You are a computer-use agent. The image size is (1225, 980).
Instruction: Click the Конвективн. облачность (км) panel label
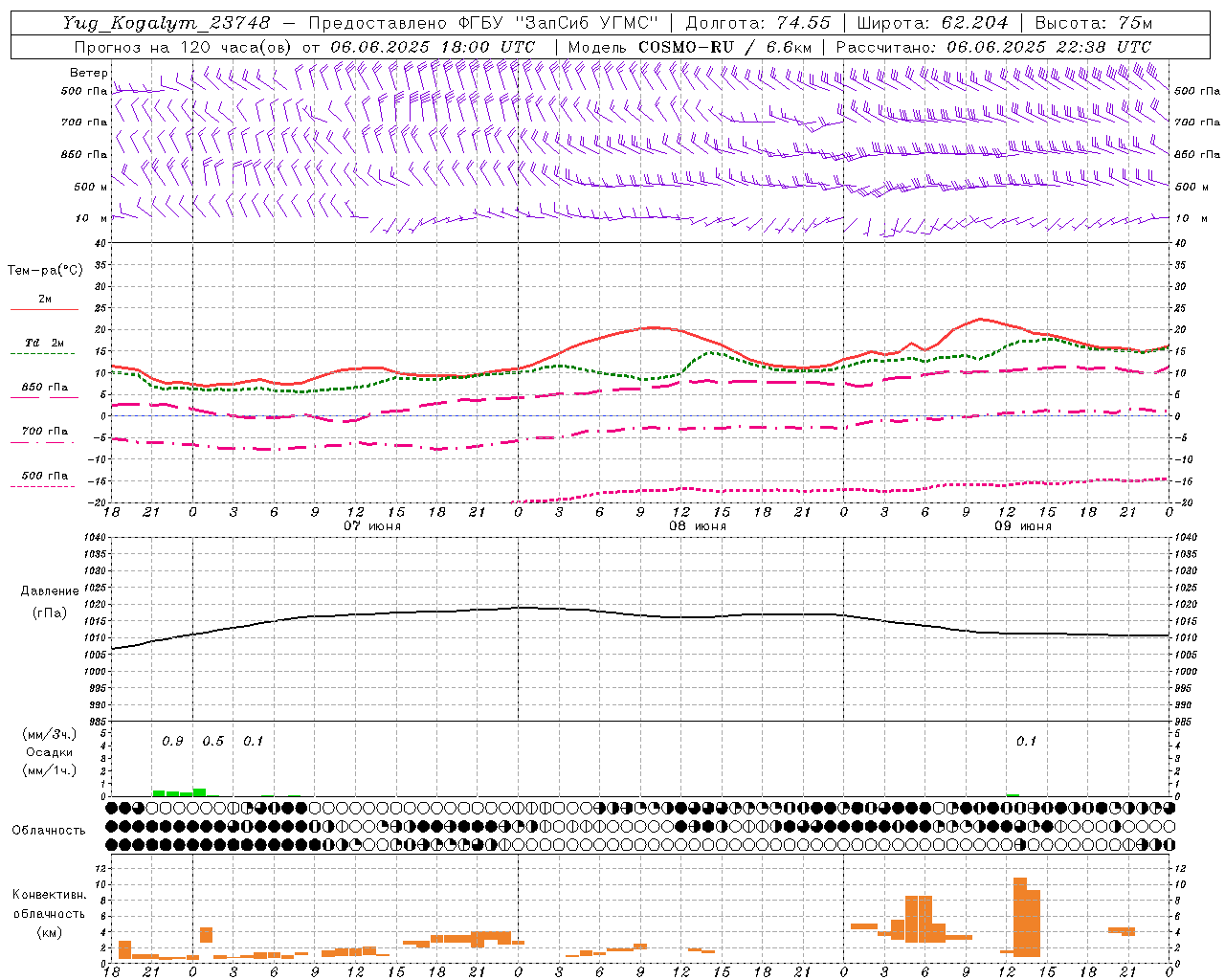click(x=49, y=913)
